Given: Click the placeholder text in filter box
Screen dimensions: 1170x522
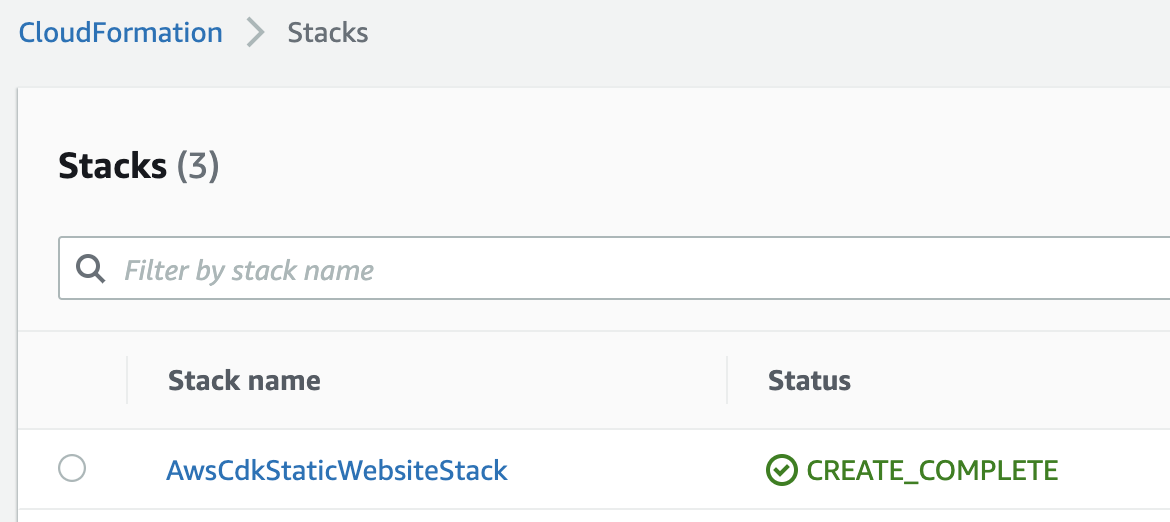Looking at the screenshot, I should point(248,269).
